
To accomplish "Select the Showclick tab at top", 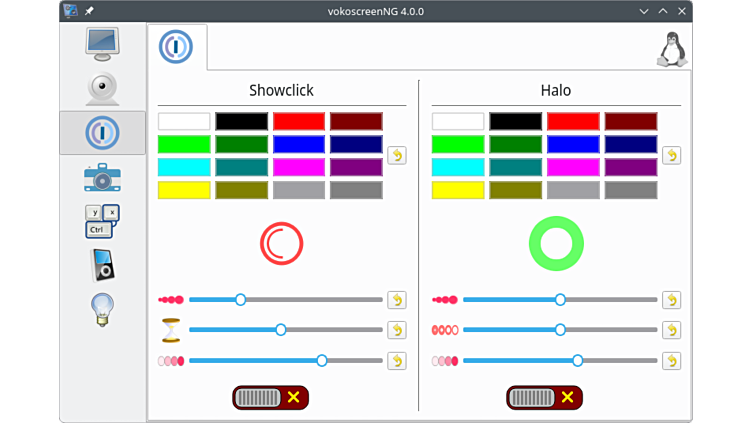I will (x=177, y=47).
